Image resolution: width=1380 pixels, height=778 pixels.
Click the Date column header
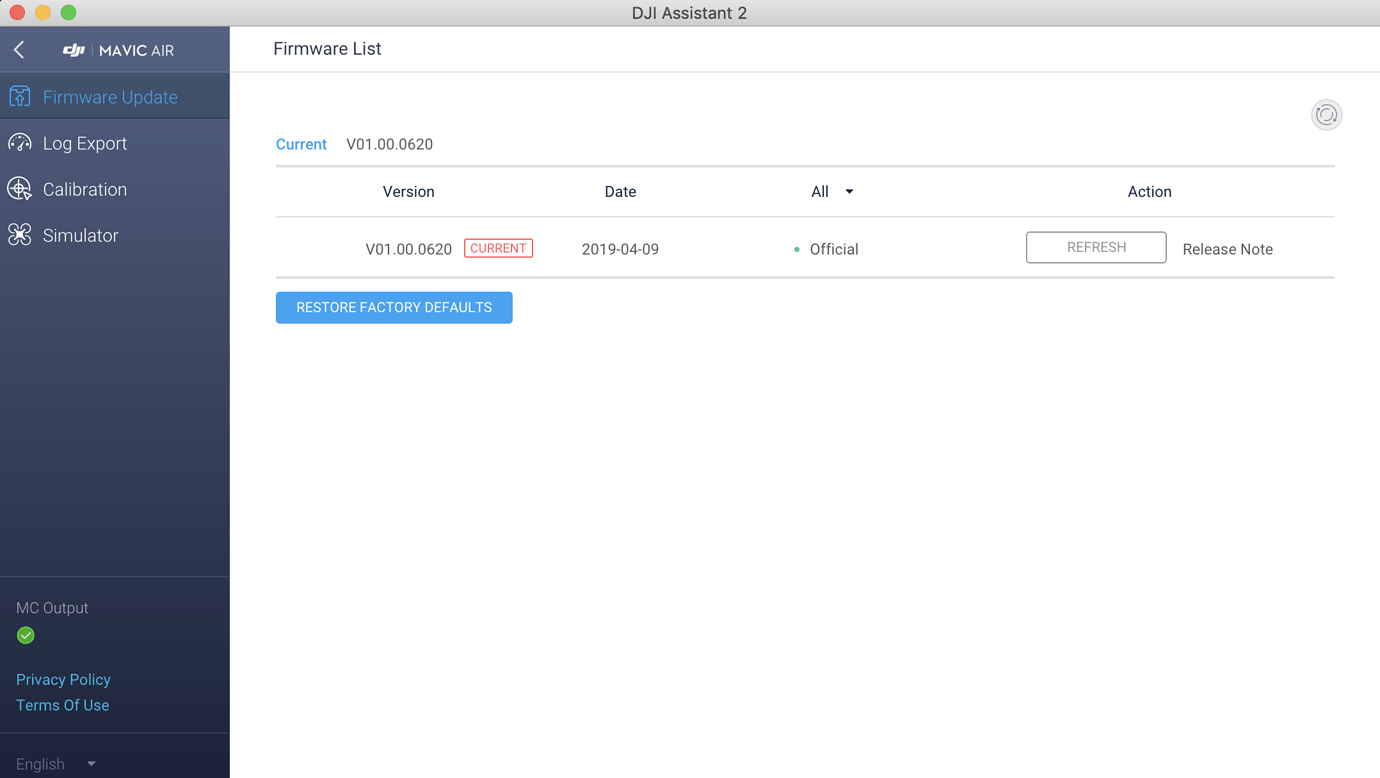[x=620, y=192]
